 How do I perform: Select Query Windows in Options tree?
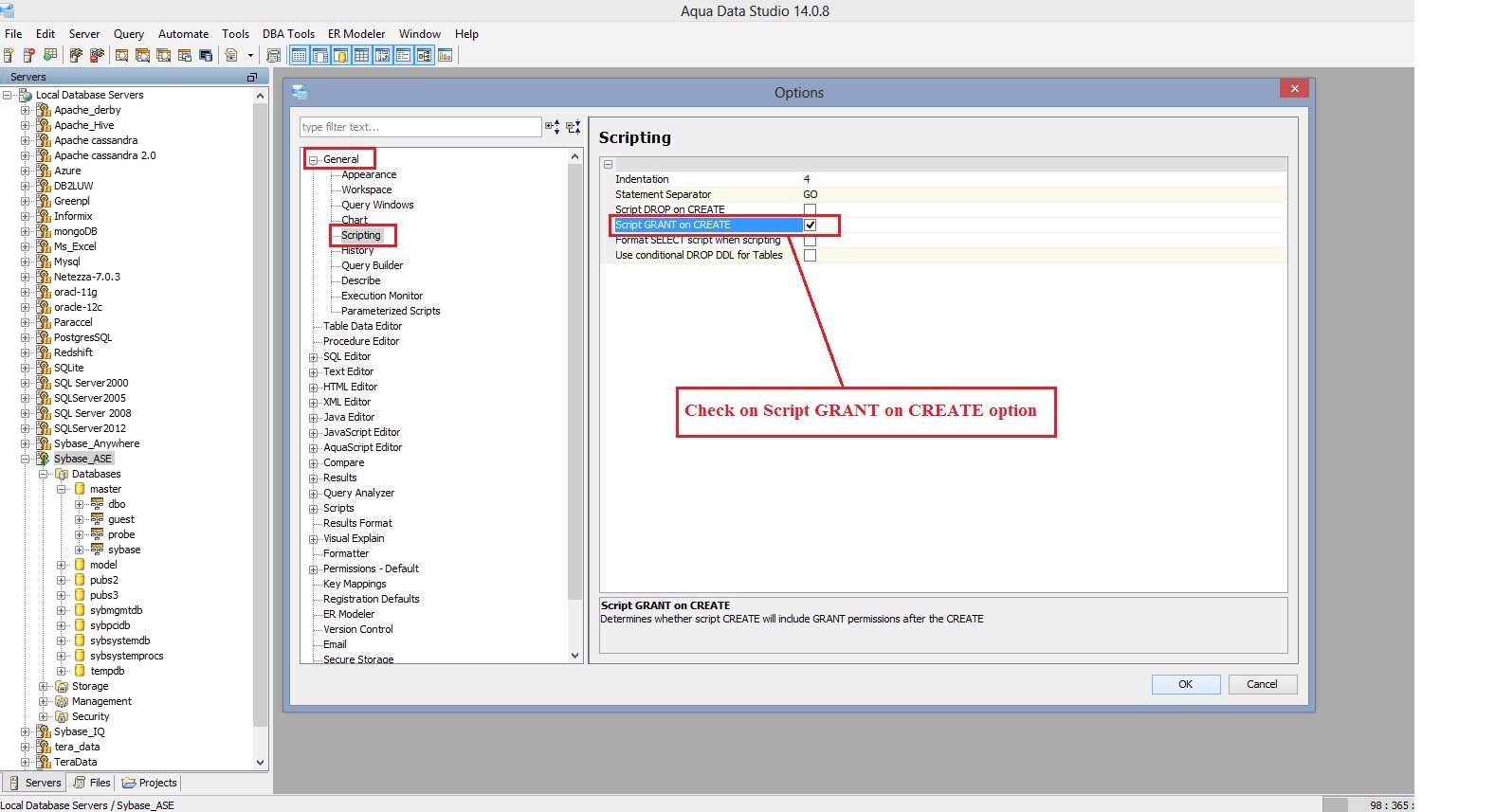[377, 206]
